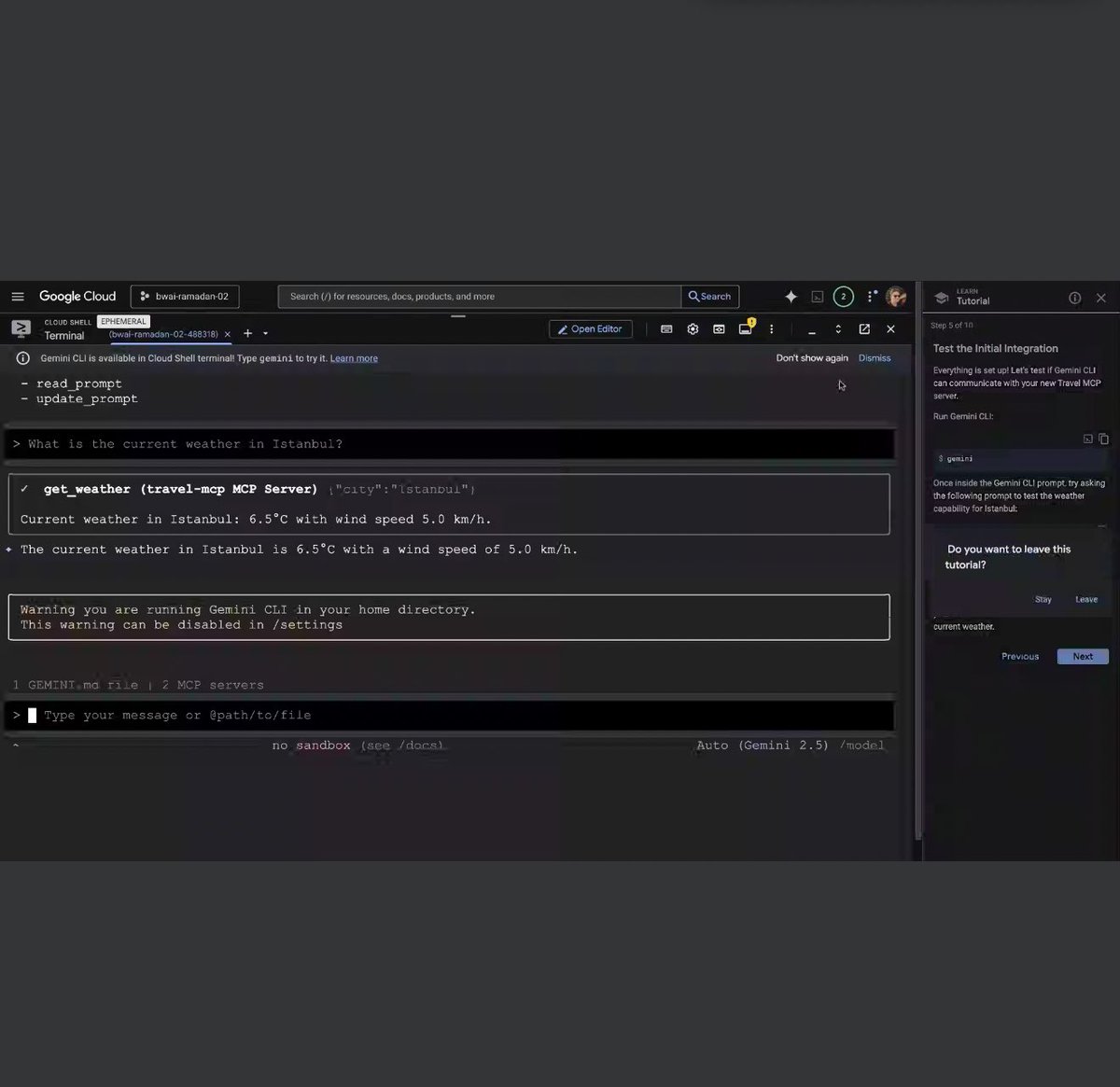The image size is (1120, 1087).
Task: Click Open Editor button
Action: [591, 329]
